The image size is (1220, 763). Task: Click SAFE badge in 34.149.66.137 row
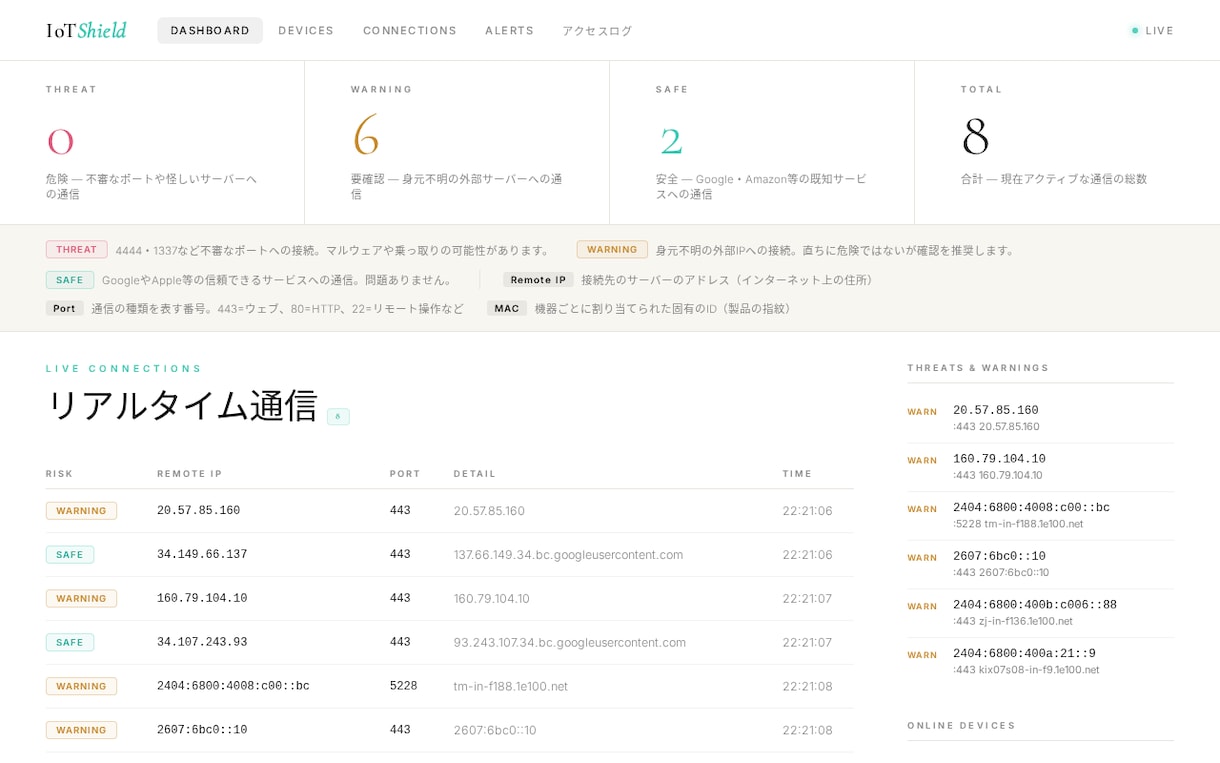coord(70,555)
